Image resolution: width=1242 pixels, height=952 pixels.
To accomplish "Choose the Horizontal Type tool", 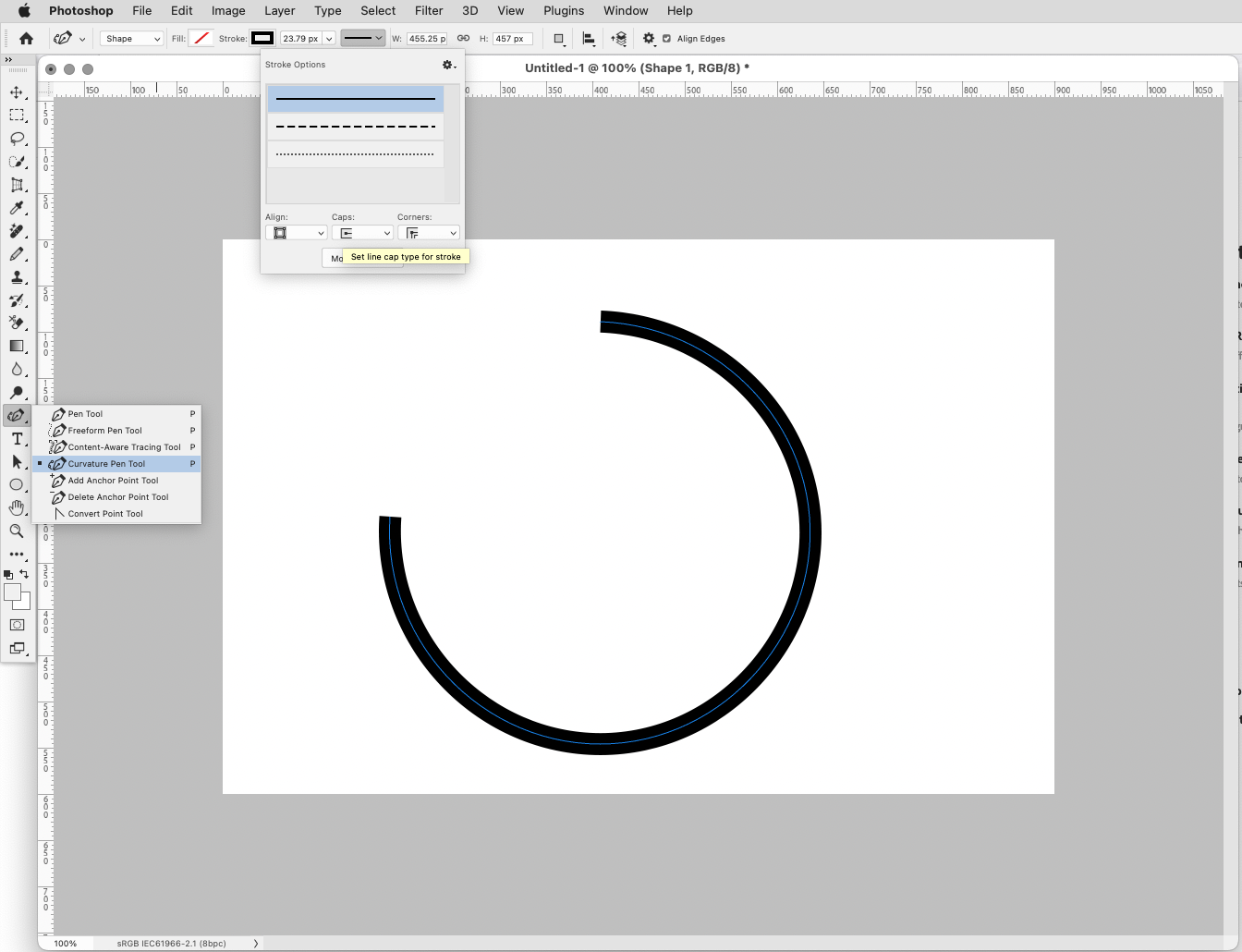I will coord(17,439).
